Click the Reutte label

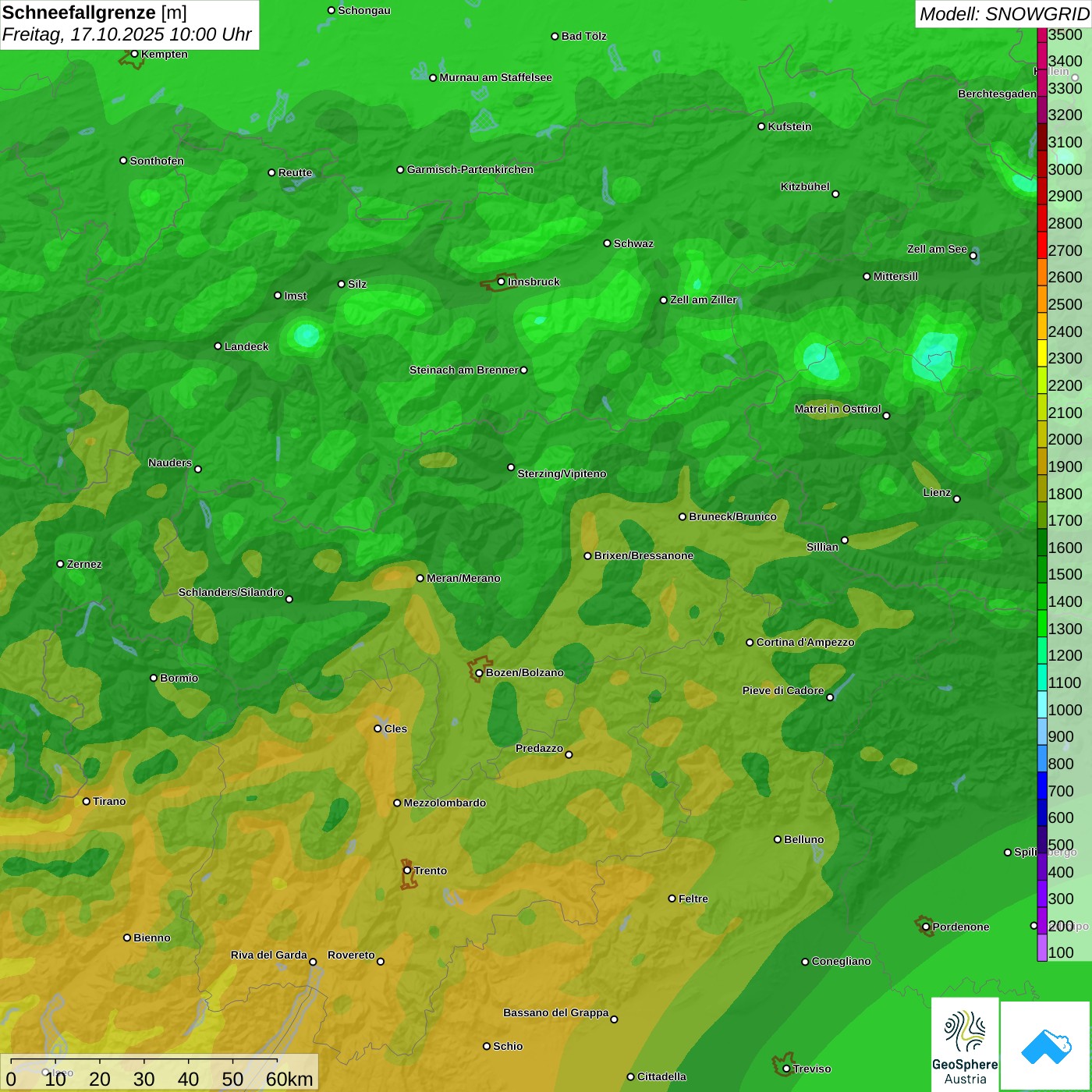click(x=295, y=172)
